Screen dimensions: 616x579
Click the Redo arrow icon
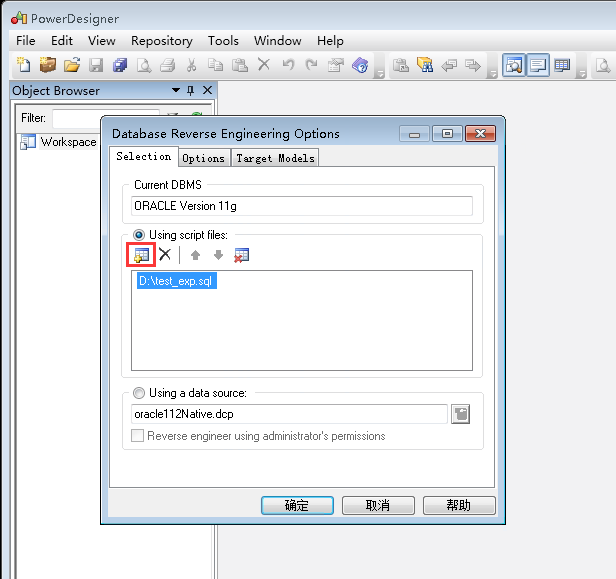(312, 64)
